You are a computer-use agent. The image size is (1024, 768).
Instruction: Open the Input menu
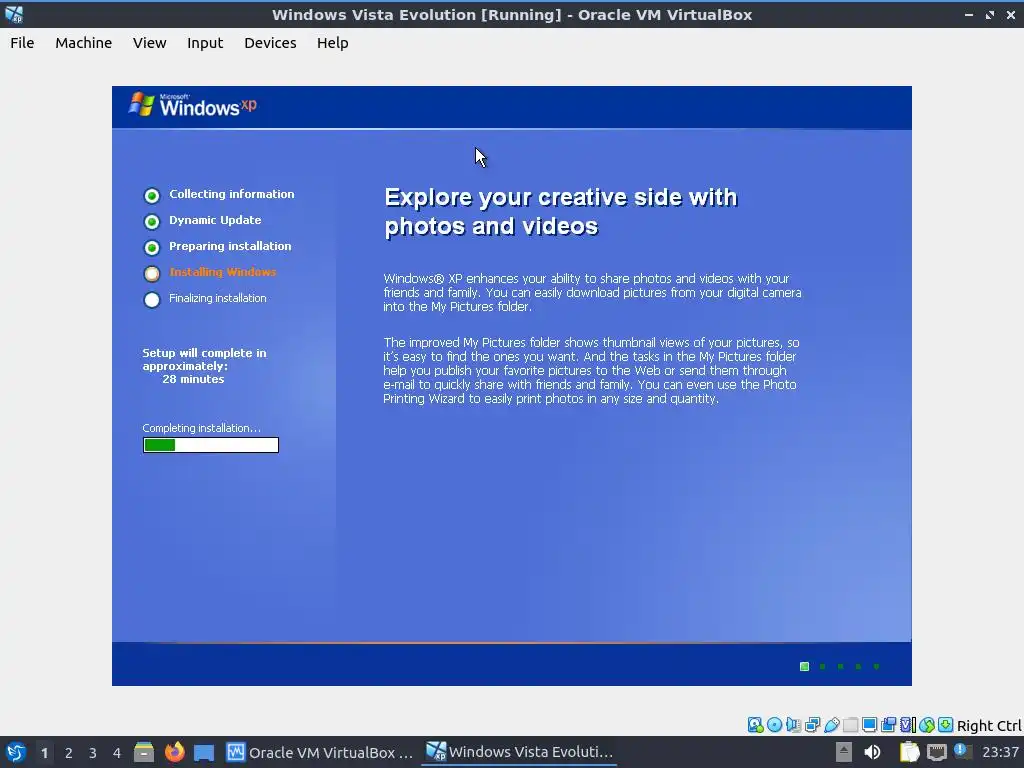click(x=205, y=43)
